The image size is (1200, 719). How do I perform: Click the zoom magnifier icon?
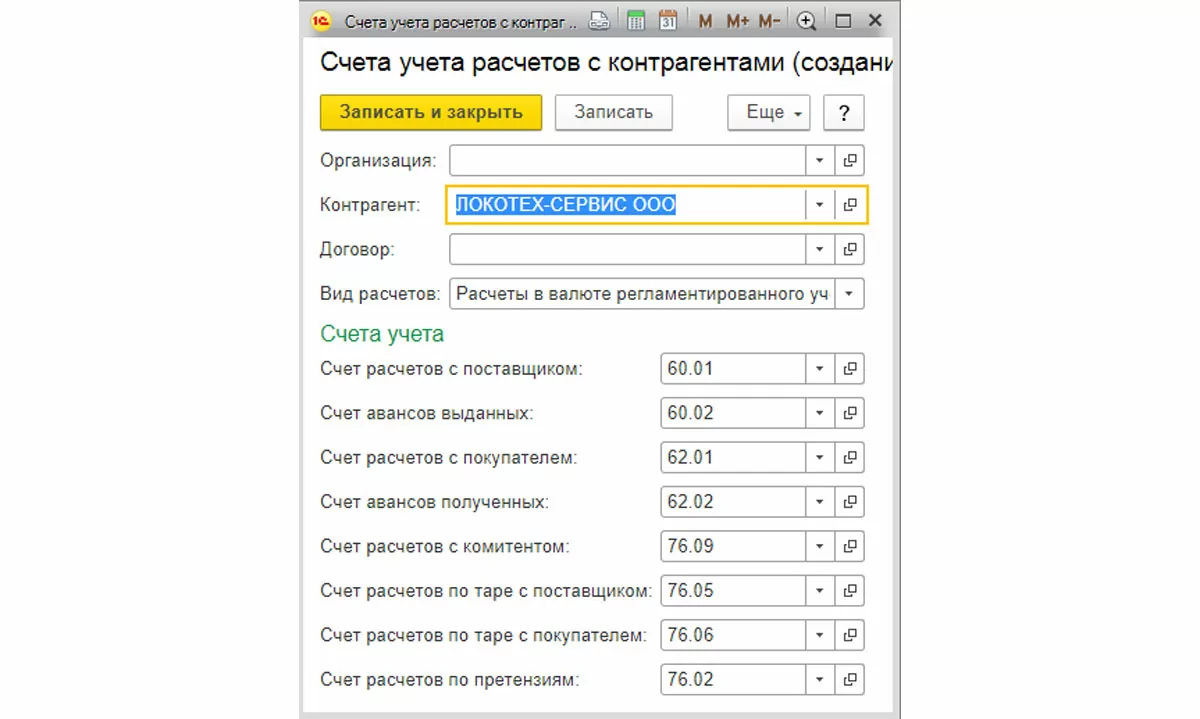[x=806, y=20]
